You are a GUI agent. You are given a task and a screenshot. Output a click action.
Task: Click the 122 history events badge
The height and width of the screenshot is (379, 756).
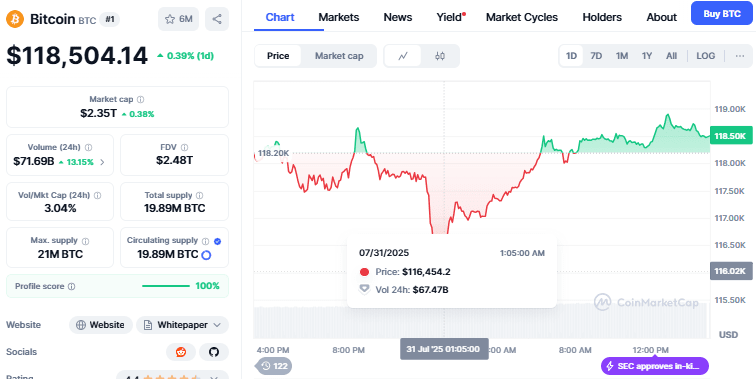[274, 366]
